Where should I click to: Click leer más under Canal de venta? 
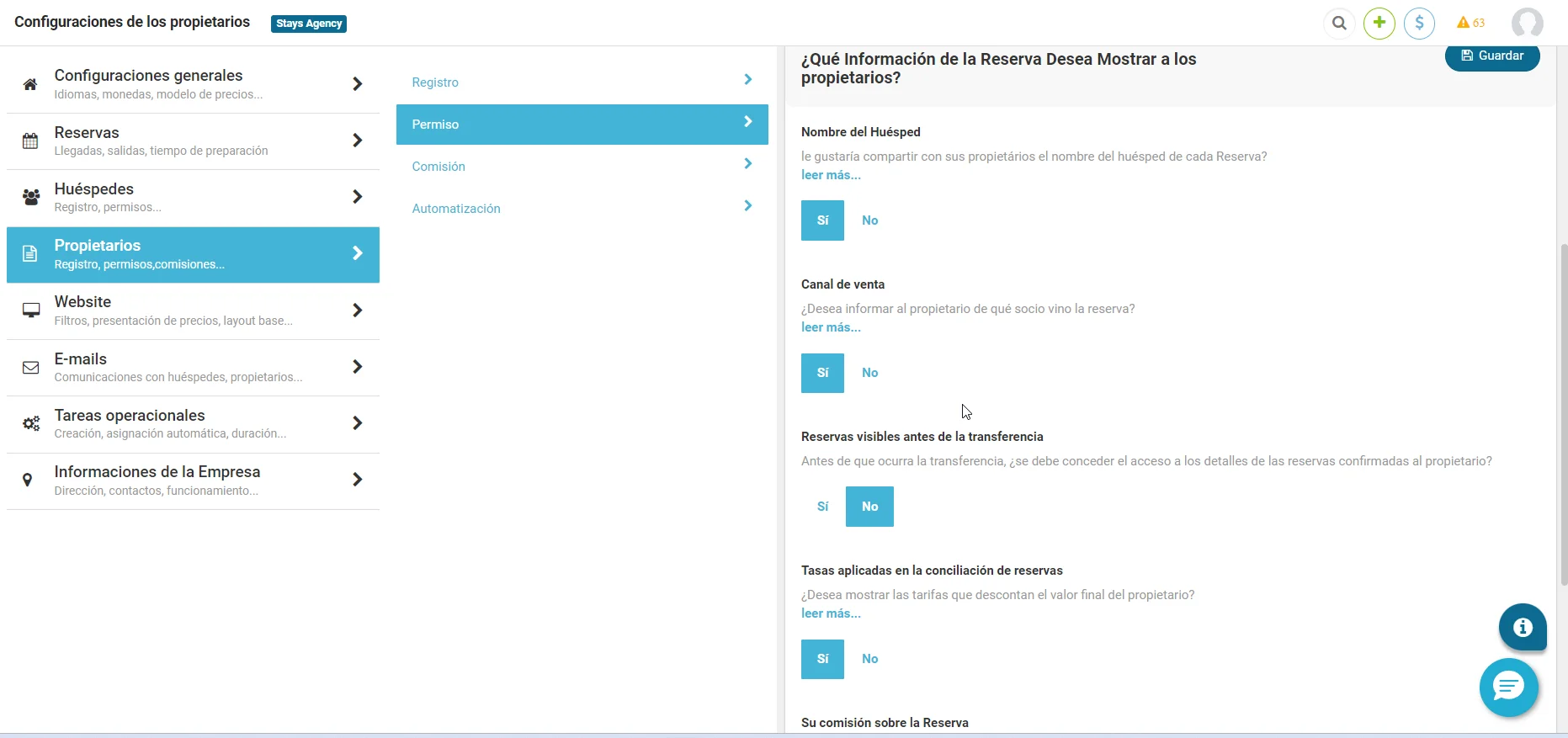click(x=831, y=327)
